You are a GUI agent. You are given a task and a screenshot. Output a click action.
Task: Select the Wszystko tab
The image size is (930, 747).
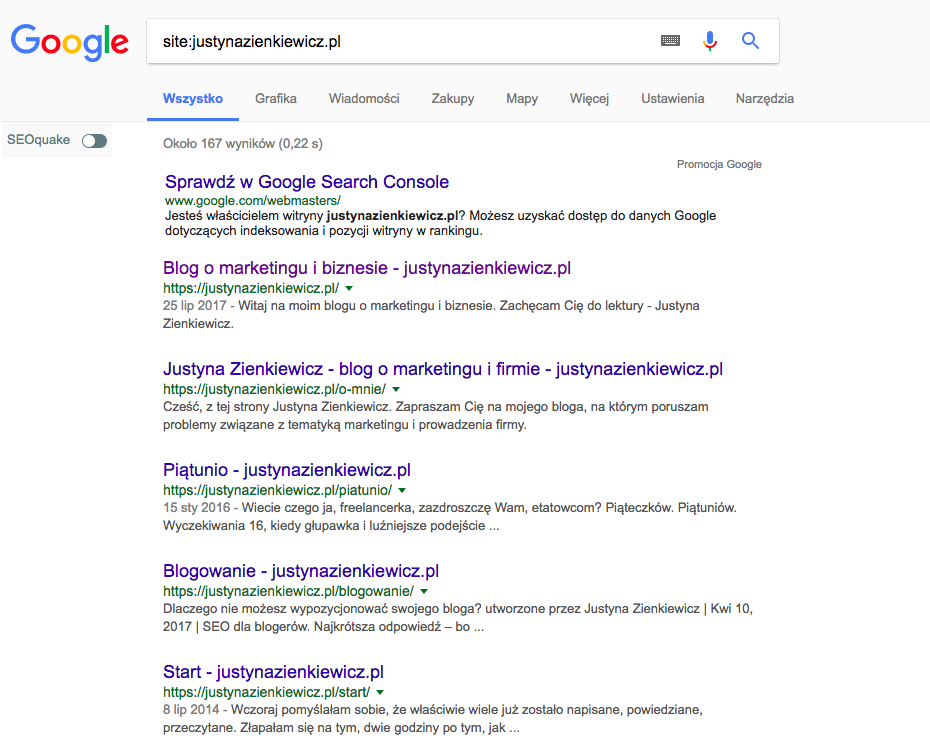coord(193,98)
